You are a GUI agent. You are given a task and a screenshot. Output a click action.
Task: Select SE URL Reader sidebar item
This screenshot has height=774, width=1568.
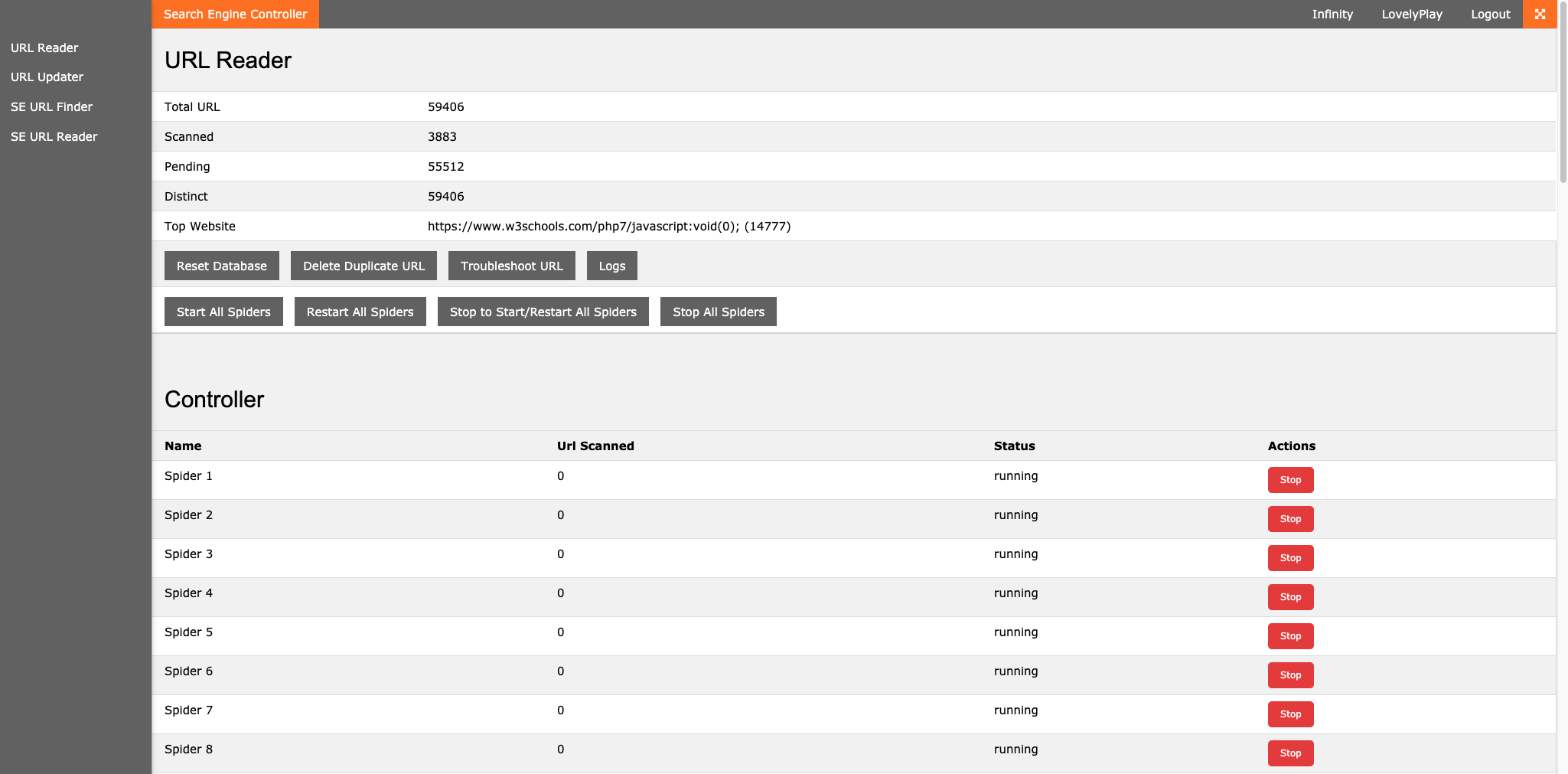(x=54, y=137)
